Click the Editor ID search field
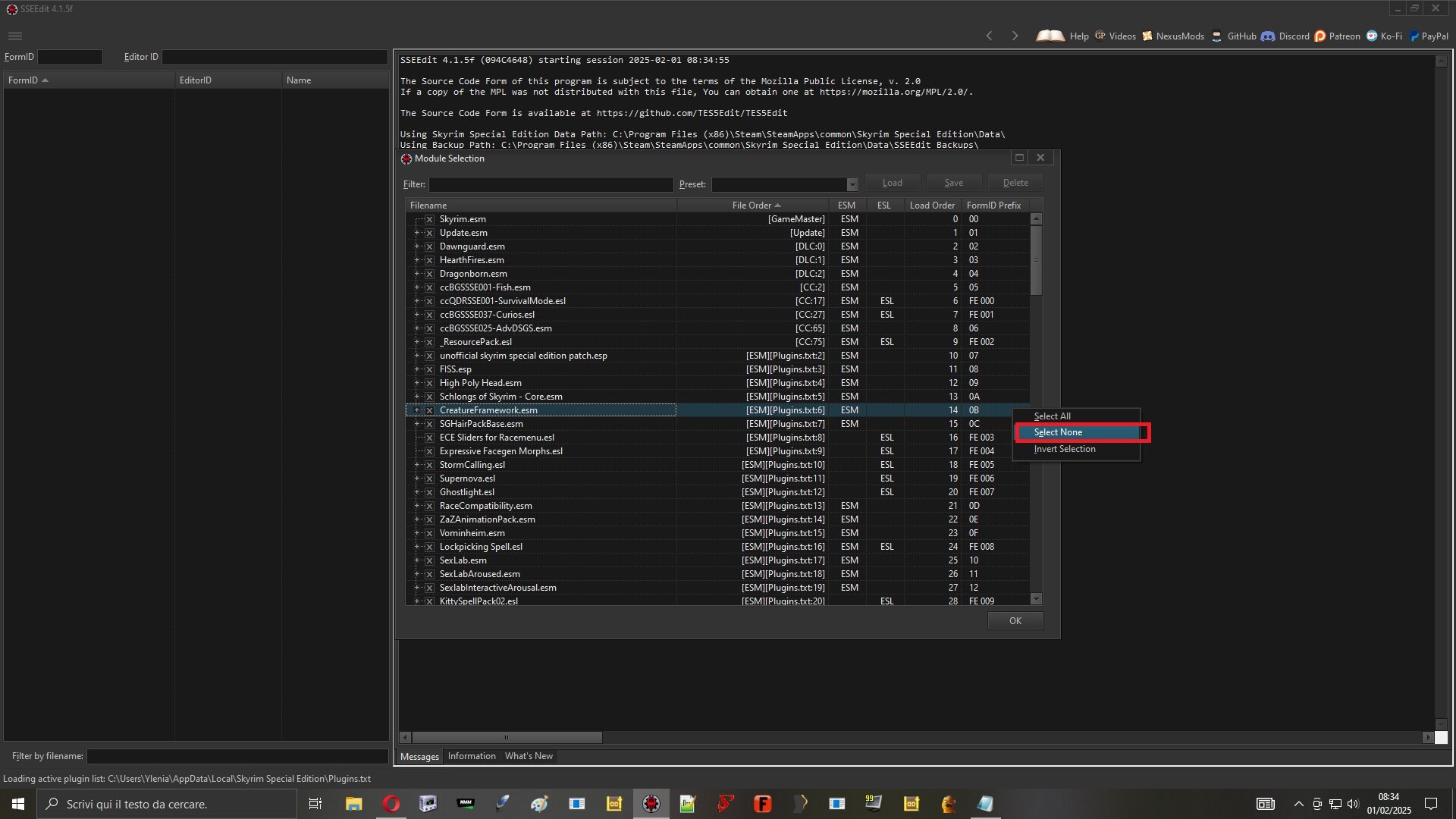Viewport: 1456px width, 819px height. click(x=275, y=57)
